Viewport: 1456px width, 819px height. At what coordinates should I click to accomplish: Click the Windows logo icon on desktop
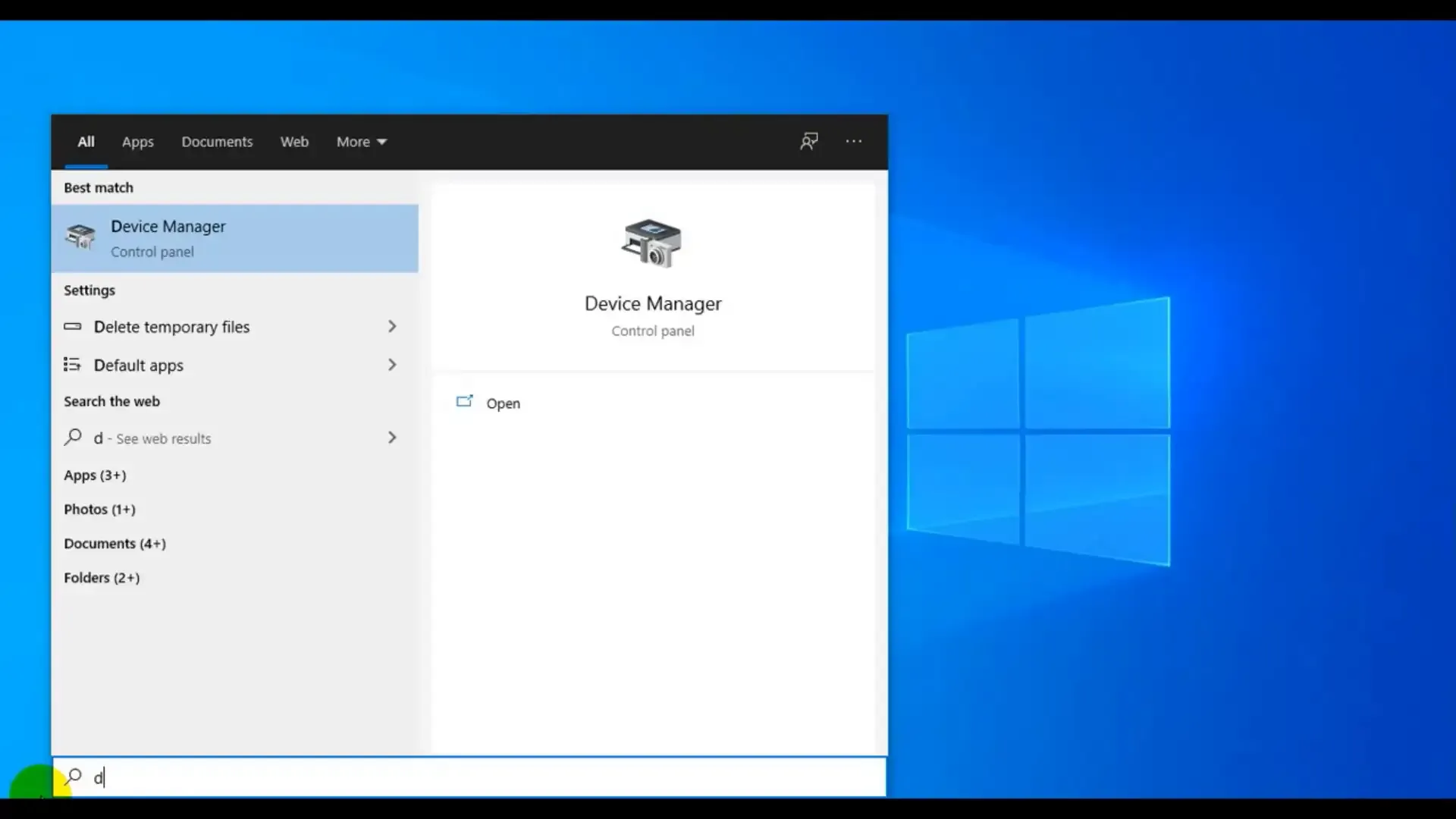(x=1040, y=430)
